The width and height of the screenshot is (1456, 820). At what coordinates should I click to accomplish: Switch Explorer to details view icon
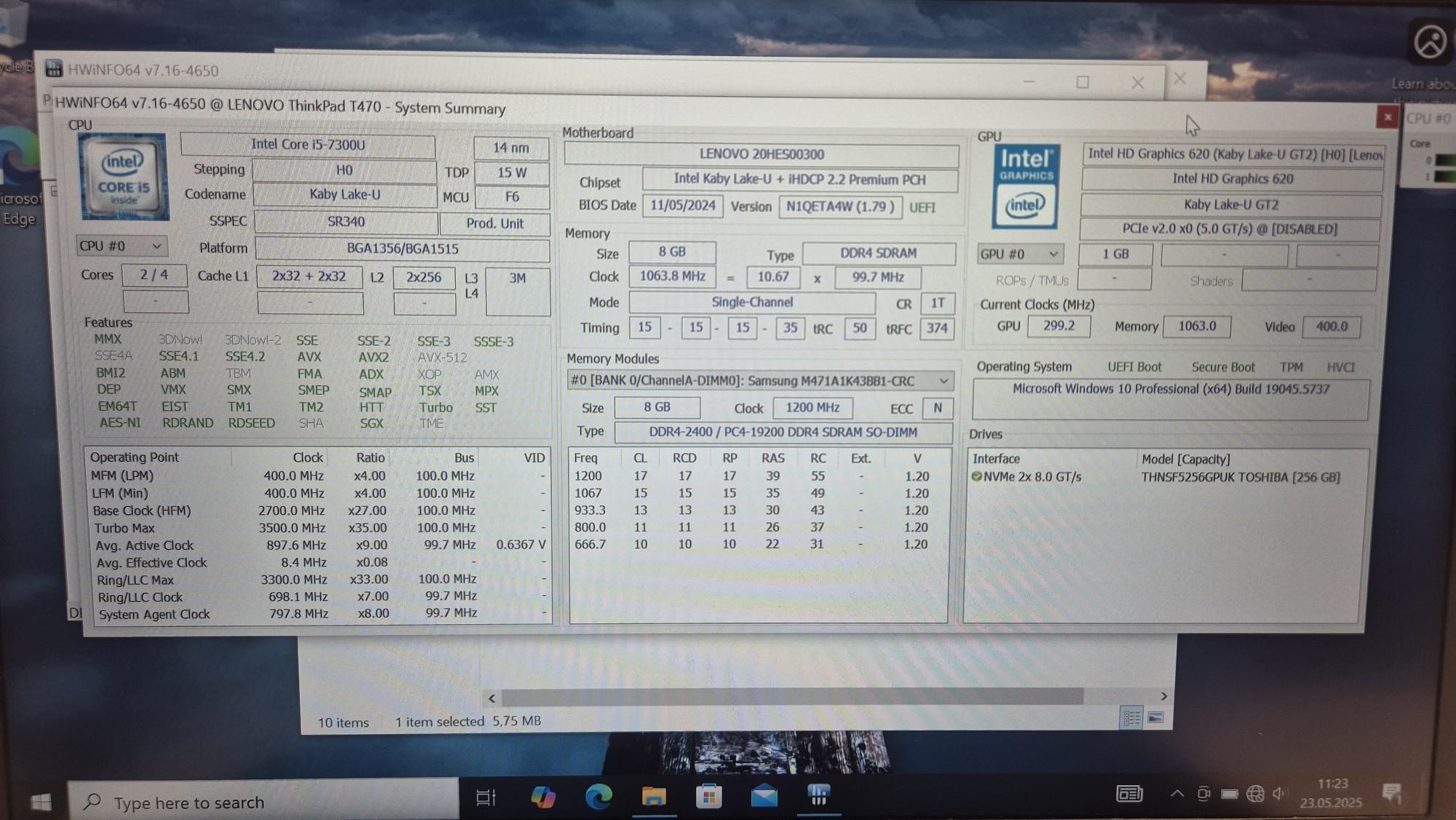click(x=1131, y=718)
